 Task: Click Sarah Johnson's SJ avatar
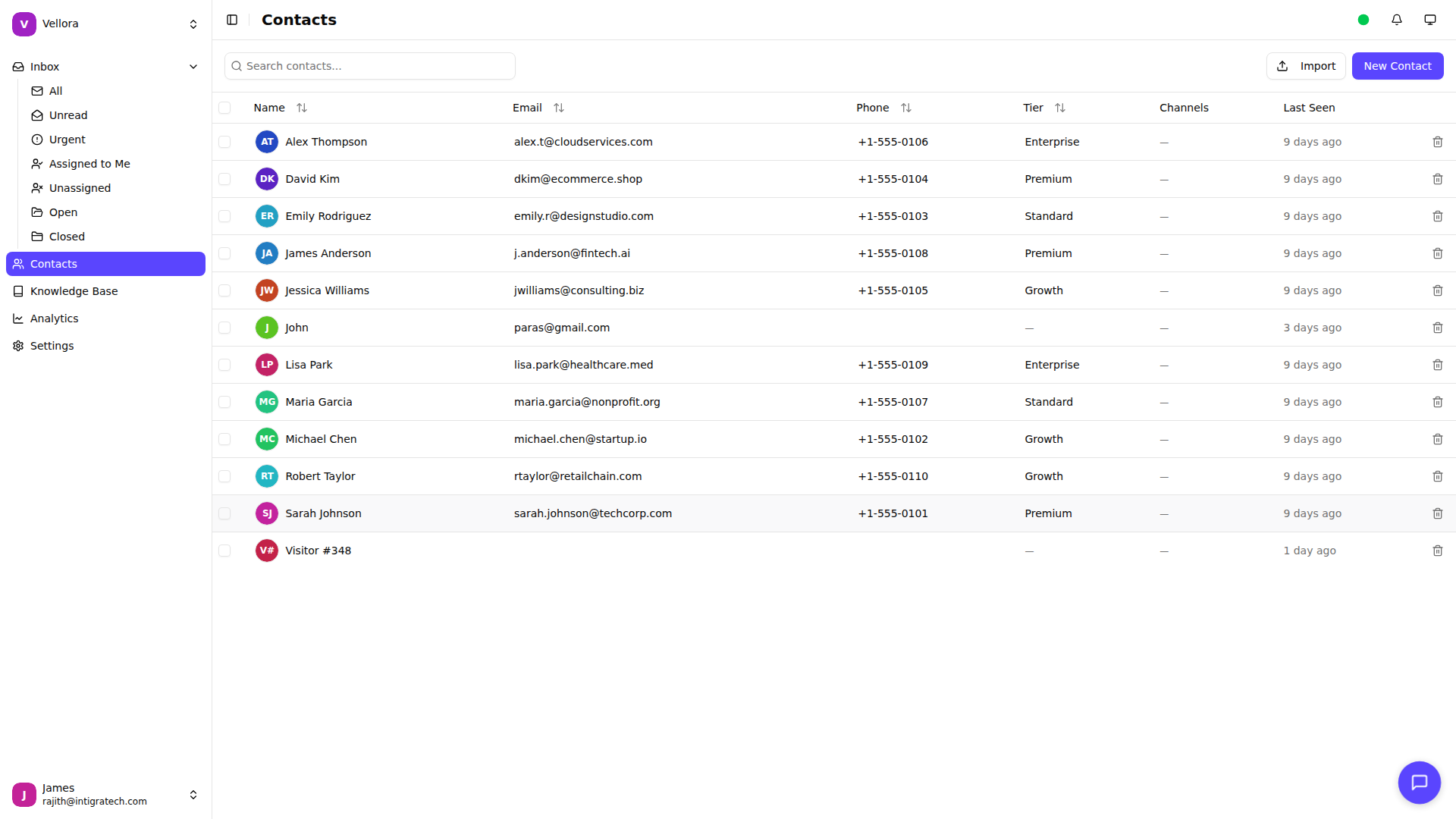[267, 513]
